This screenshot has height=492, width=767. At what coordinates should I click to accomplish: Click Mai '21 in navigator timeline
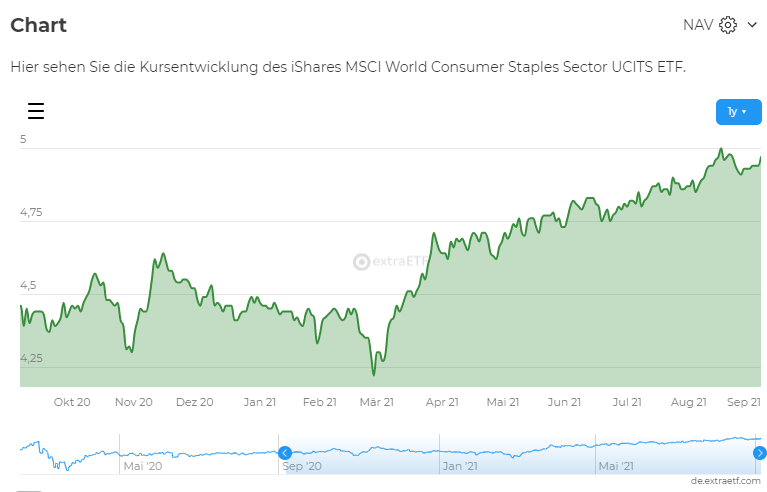pos(617,465)
